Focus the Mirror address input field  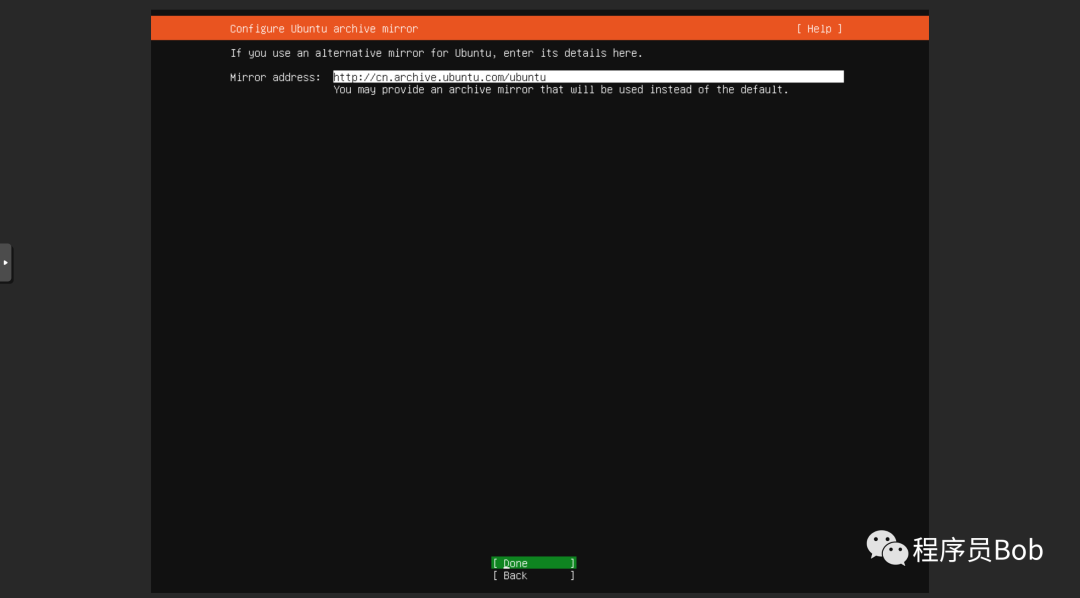click(588, 76)
